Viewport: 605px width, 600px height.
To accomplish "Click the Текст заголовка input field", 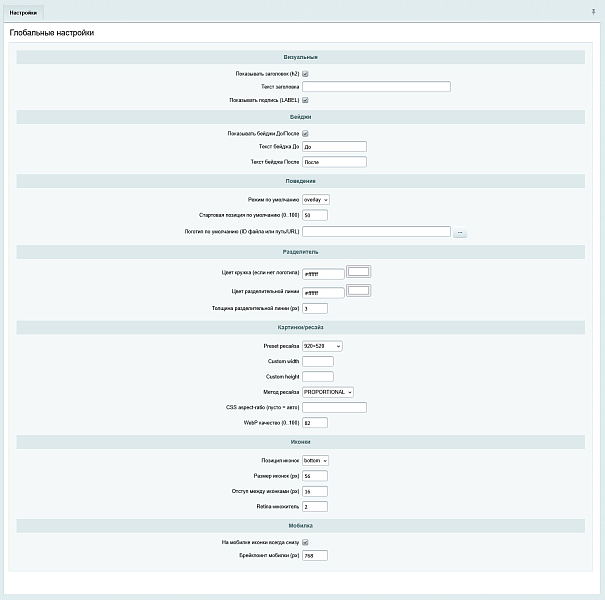I will tap(376, 87).
